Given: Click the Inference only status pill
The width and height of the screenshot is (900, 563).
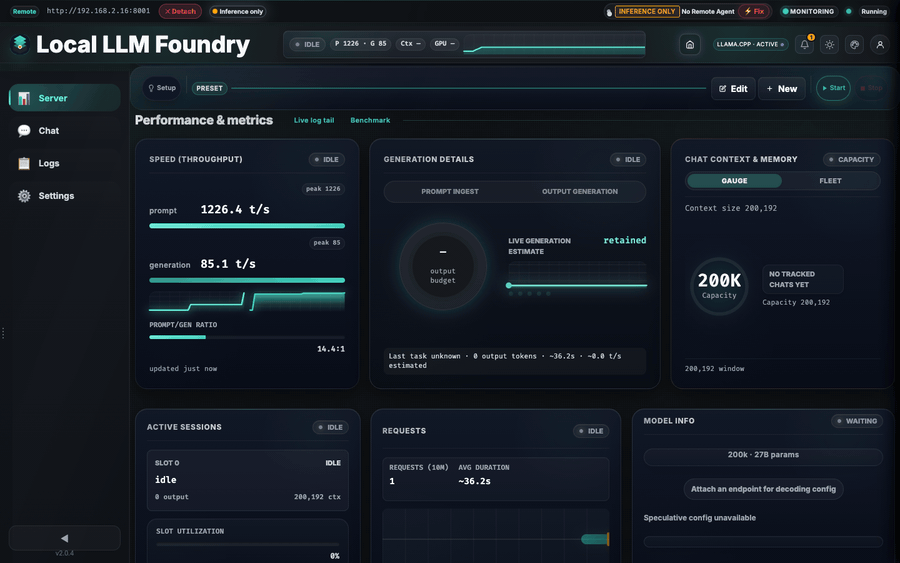Looking at the screenshot, I should pos(238,11).
